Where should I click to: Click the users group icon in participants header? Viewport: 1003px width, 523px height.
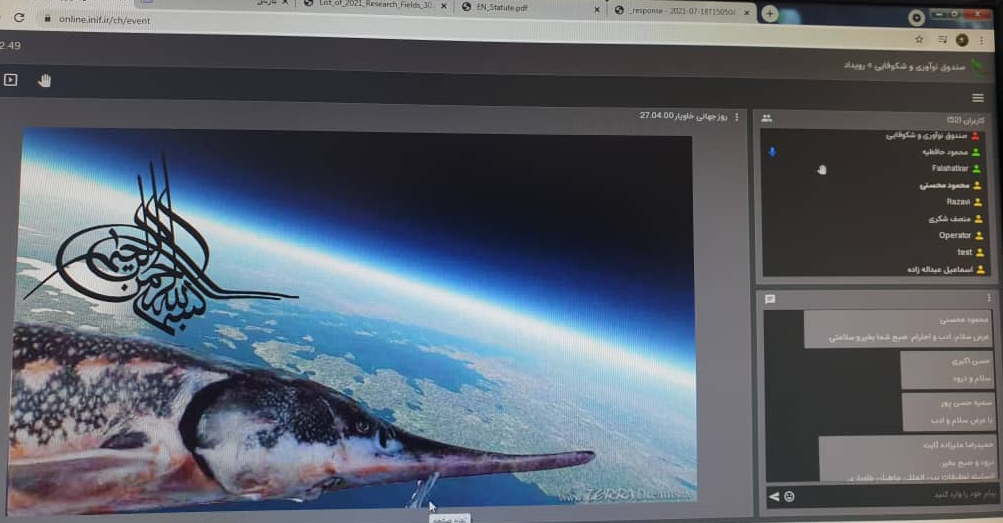point(766,118)
